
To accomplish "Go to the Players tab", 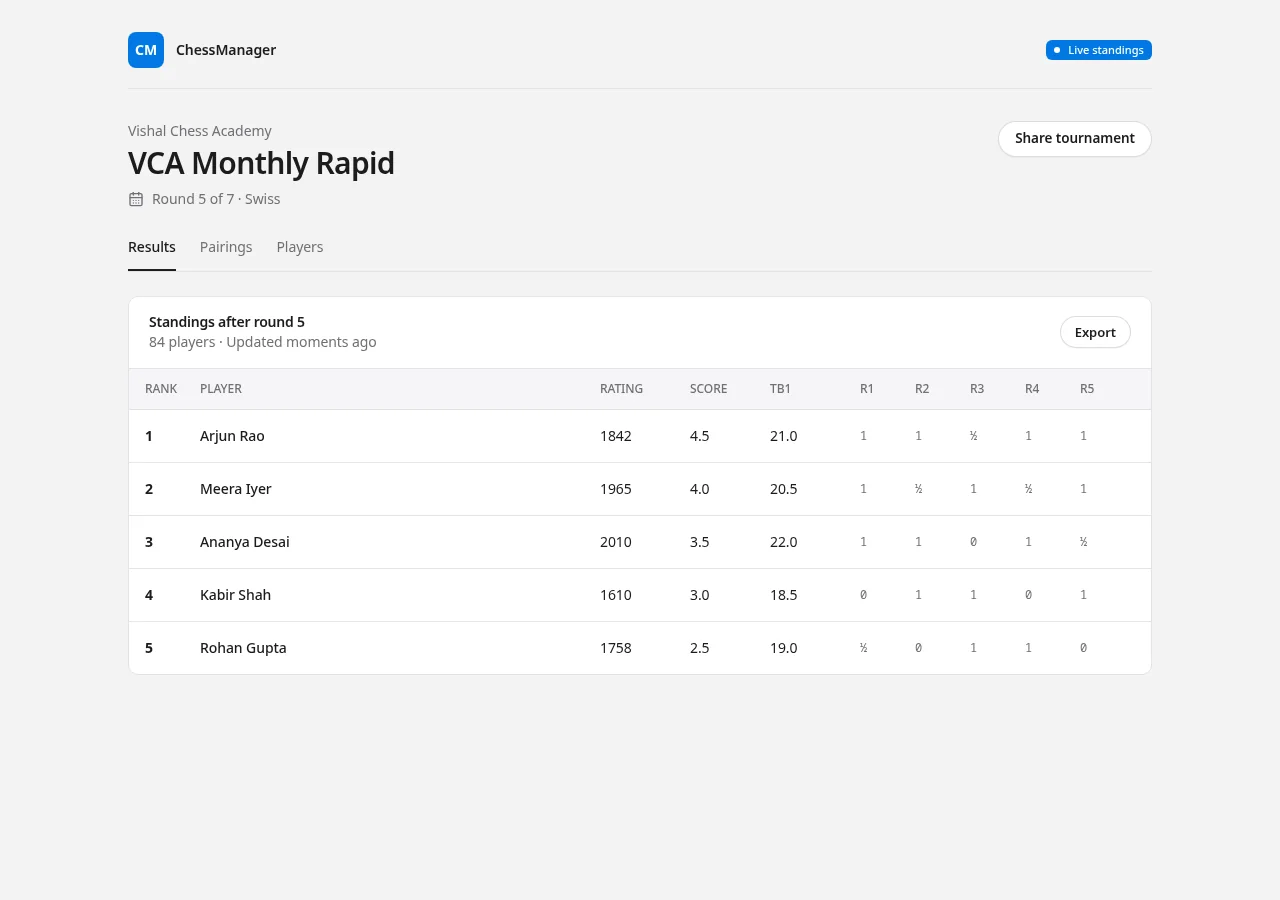I will [300, 247].
